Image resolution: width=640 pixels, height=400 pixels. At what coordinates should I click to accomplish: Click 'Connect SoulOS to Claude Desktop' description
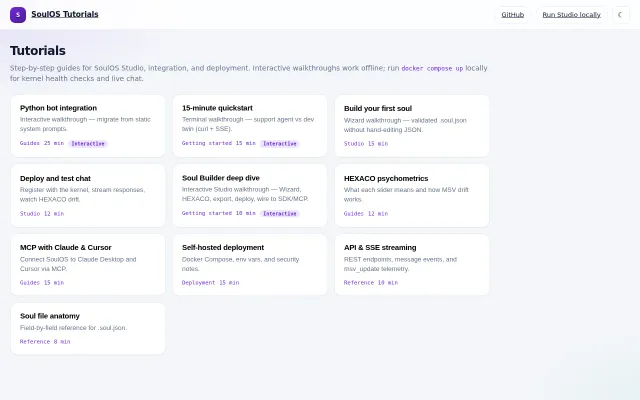(x=78, y=264)
